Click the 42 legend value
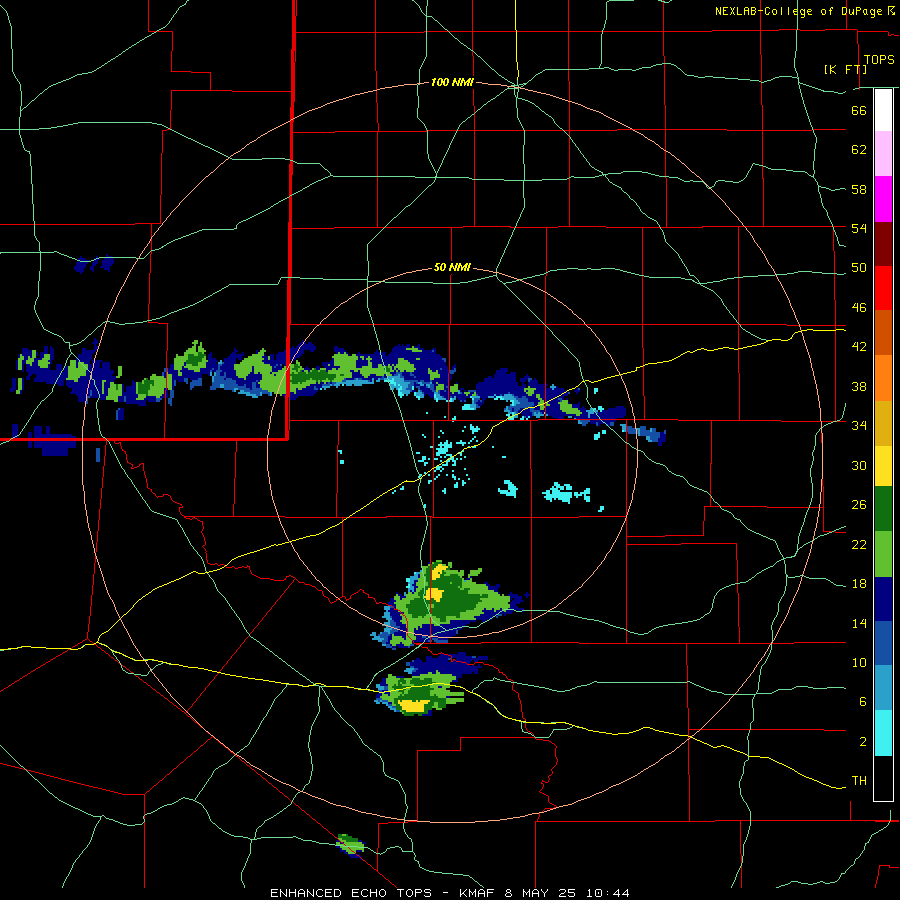Image resolution: width=900 pixels, height=900 pixels. (x=859, y=347)
